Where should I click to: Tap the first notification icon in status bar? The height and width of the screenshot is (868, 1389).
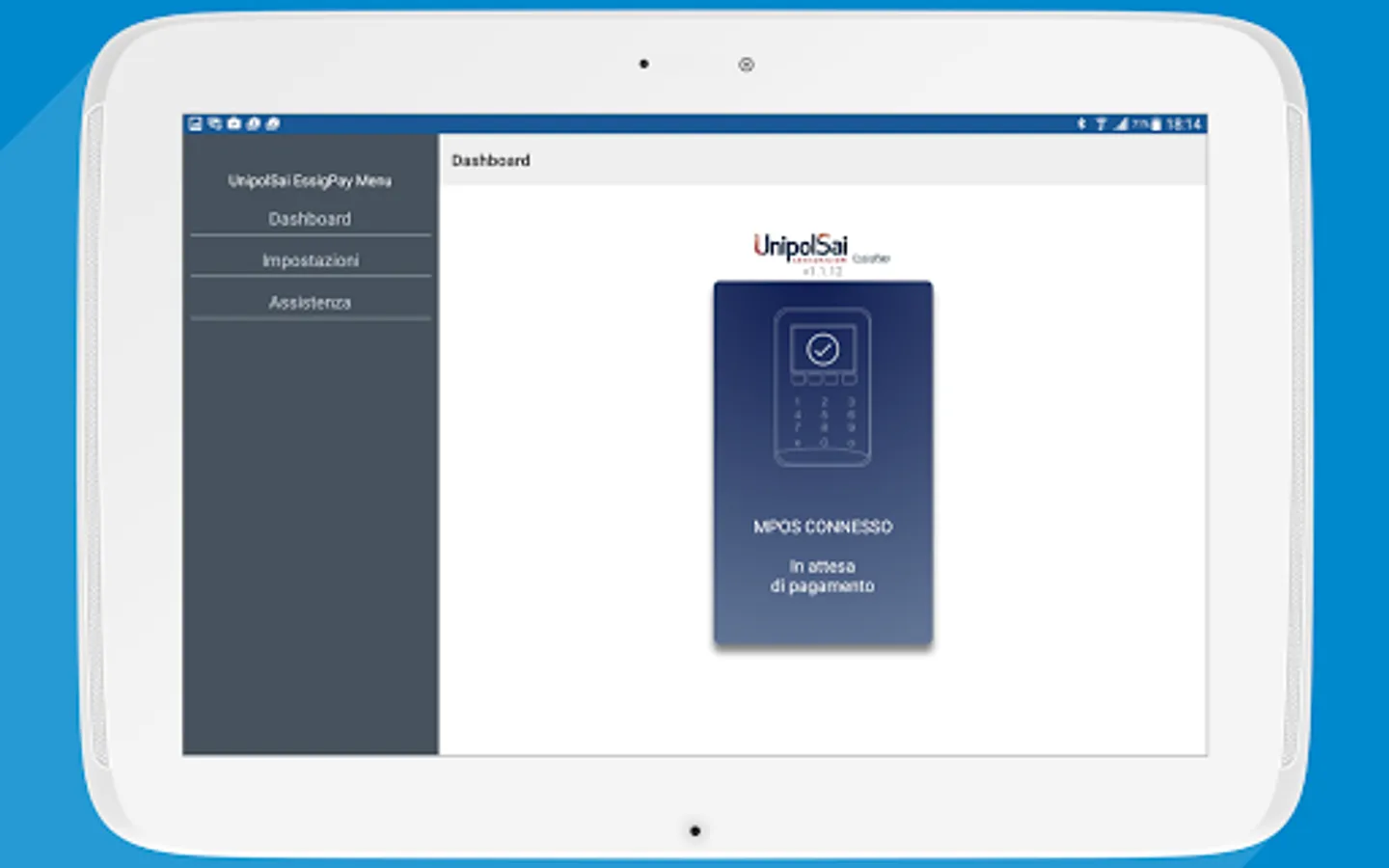pos(195,123)
